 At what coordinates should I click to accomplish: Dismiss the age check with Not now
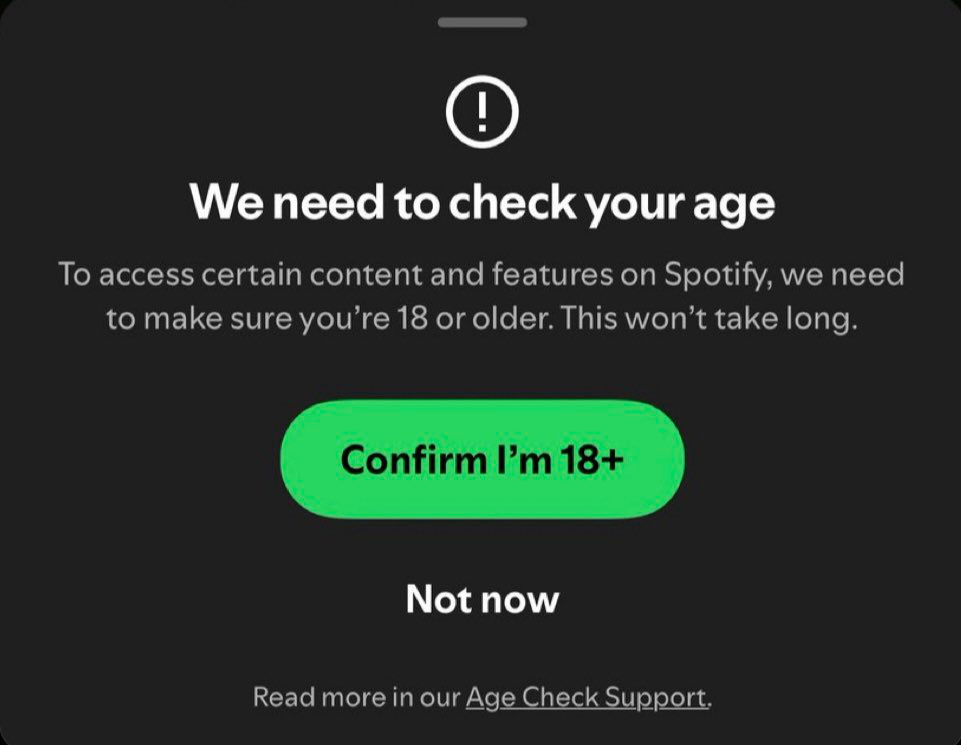point(482,599)
